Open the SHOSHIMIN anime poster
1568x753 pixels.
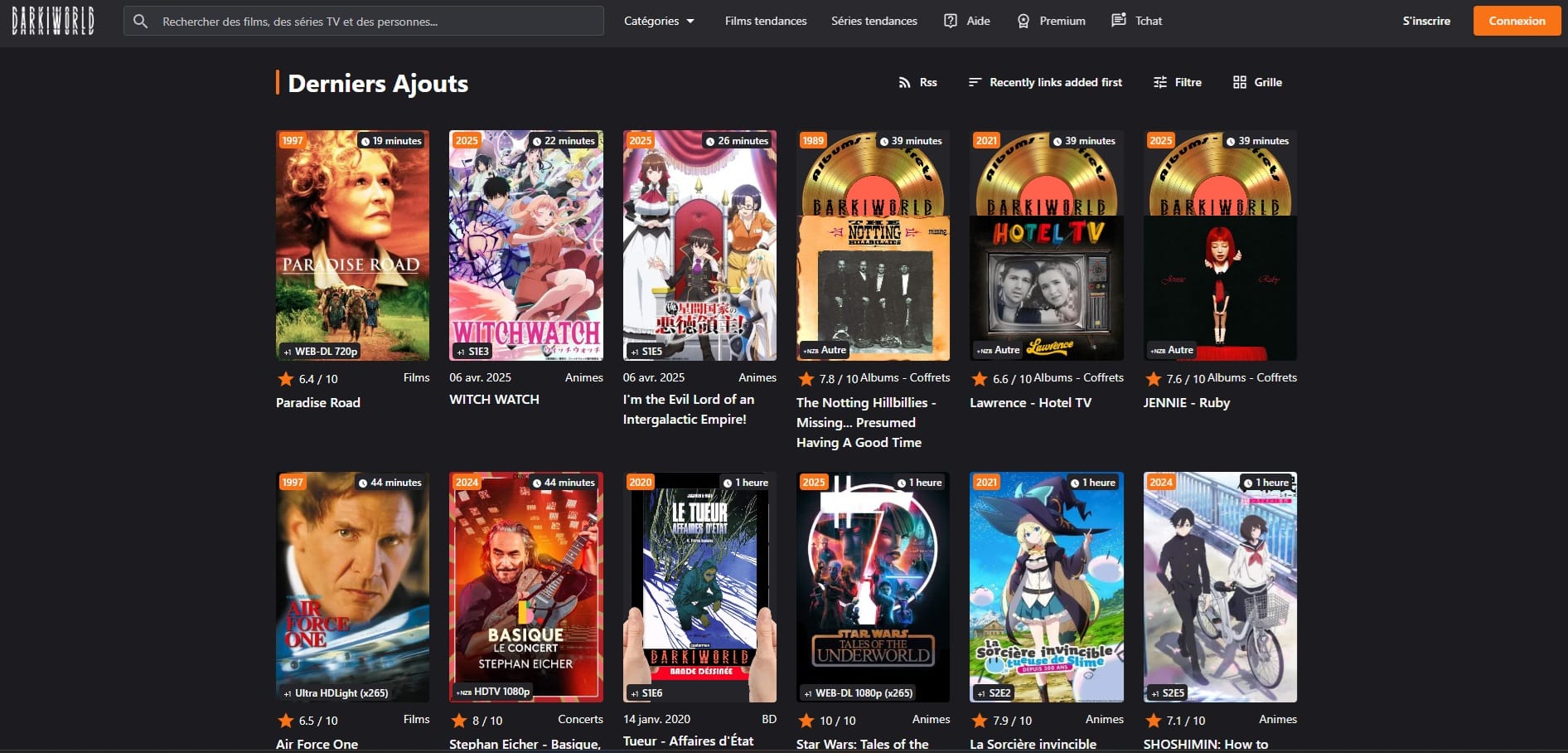(1220, 587)
